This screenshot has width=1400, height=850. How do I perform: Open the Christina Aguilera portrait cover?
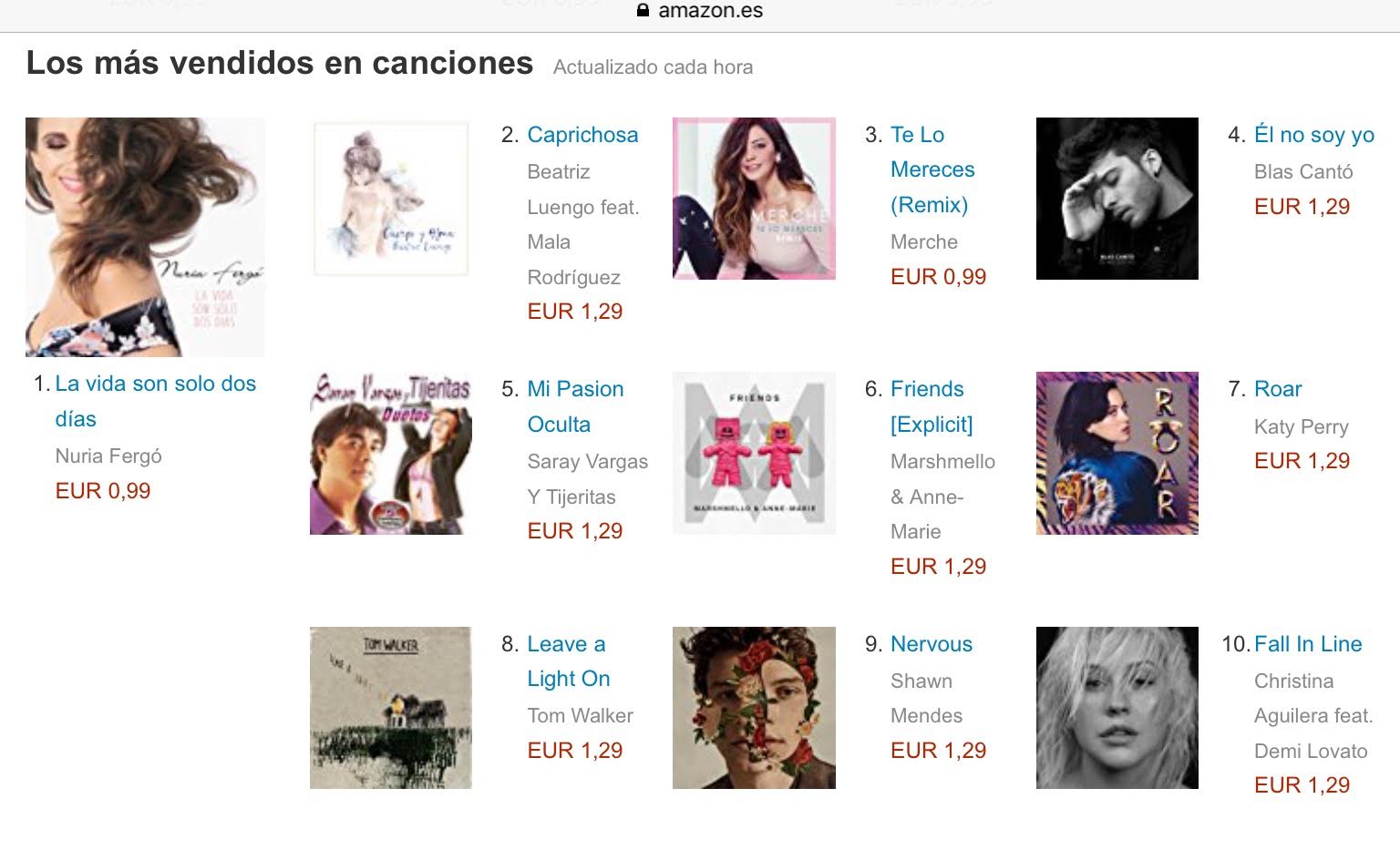pos(1117,708)
